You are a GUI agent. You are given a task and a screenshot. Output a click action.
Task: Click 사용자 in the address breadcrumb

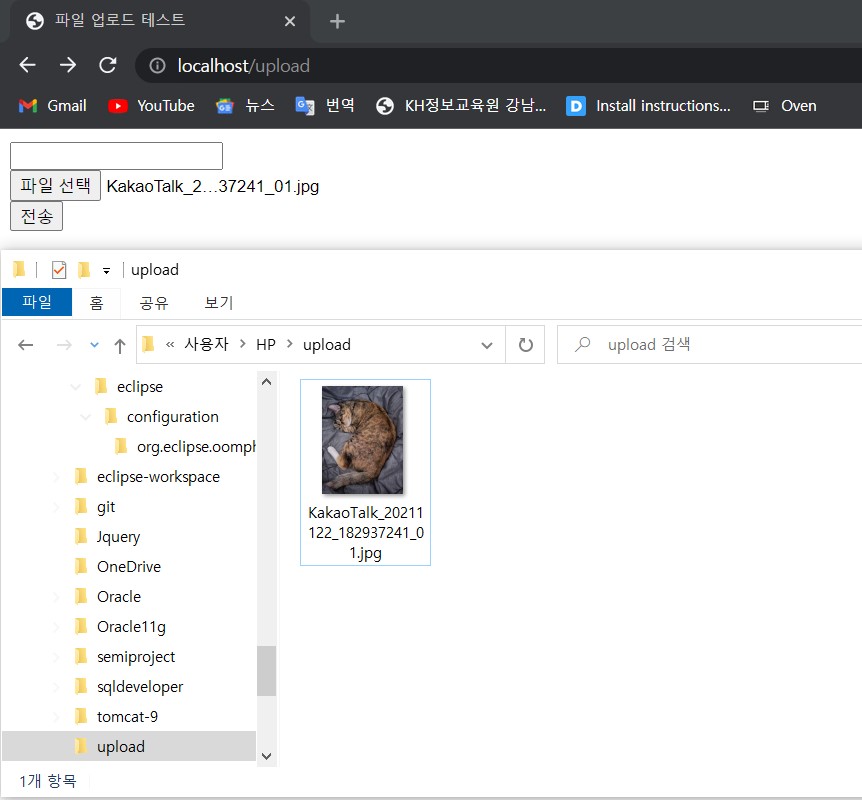click(206, 344)
